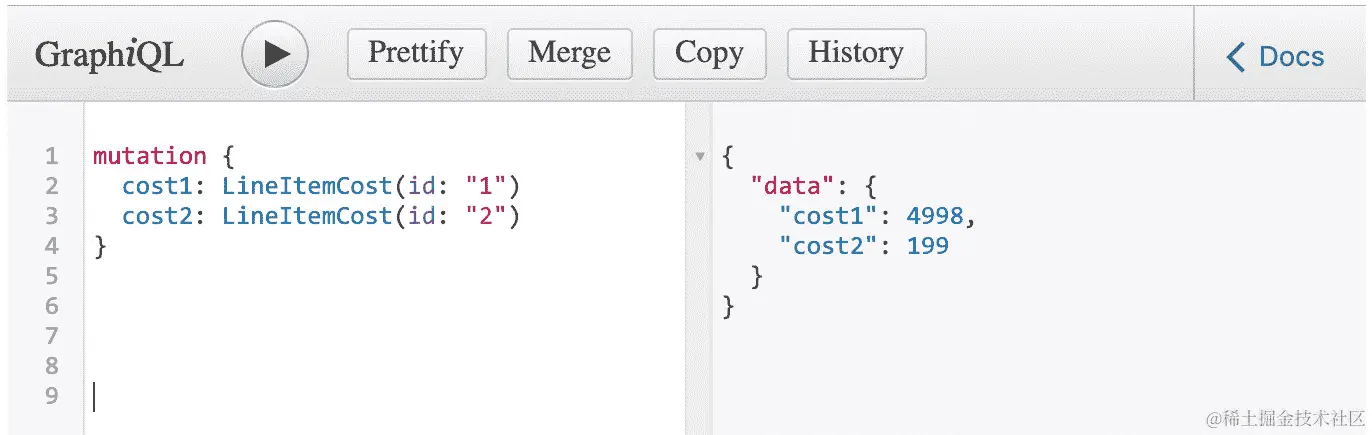Click LineItemCost field on line 2
Image resolution: width=1372 pixels, height=435 pixels.
coord(307,186)
